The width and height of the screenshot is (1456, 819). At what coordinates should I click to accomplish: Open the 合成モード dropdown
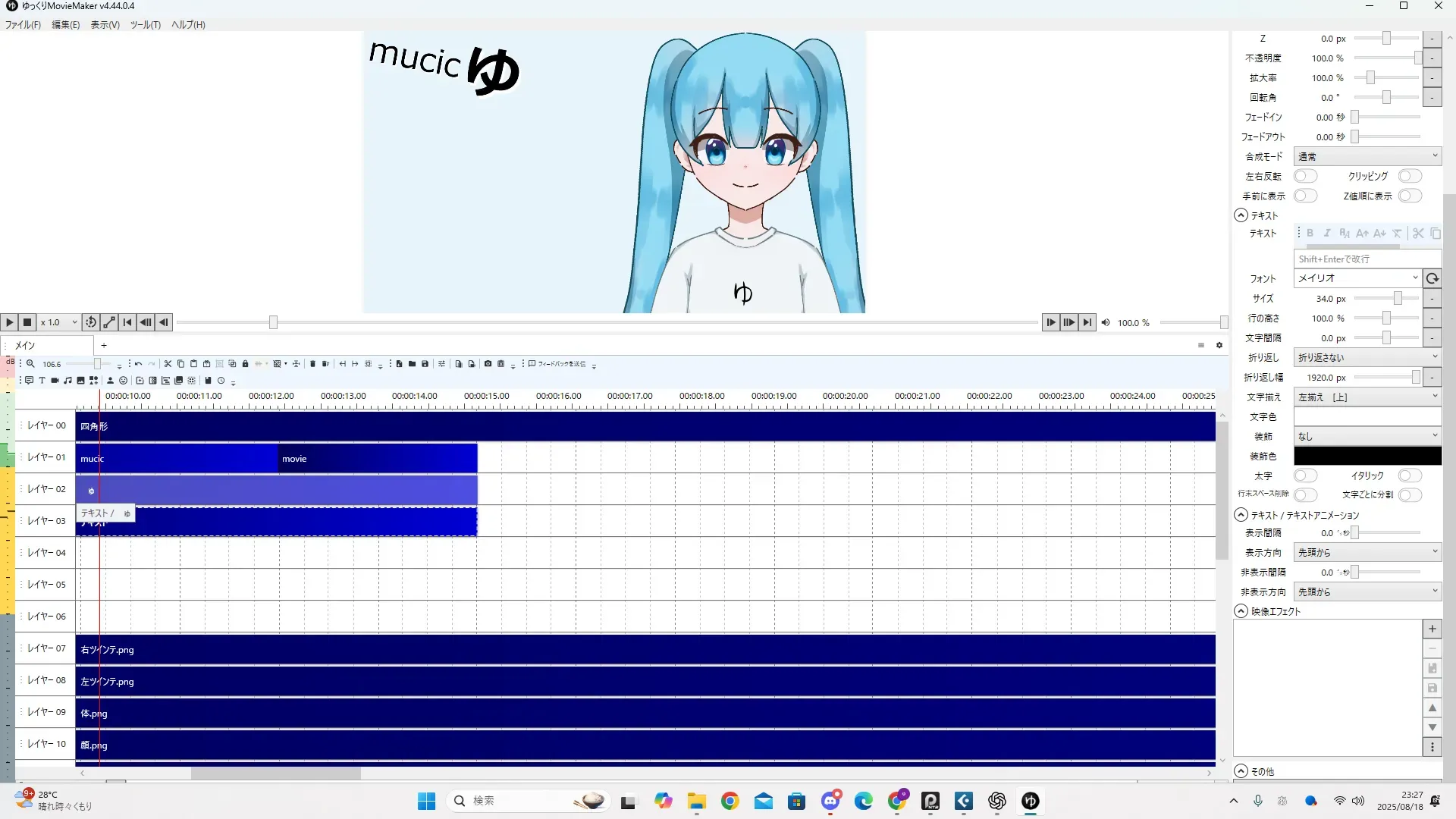coord(1367,156)
